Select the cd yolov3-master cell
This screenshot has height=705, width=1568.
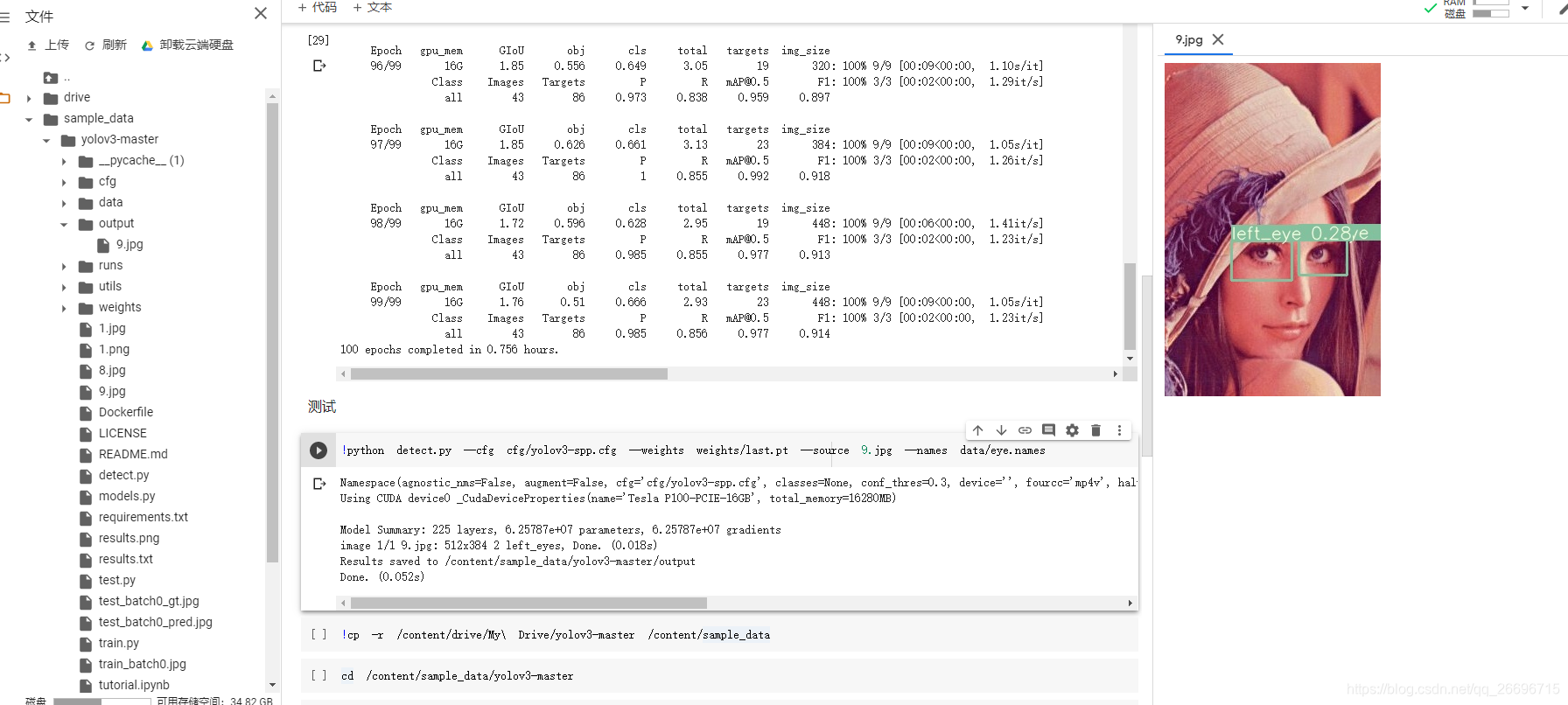pos(719,676)
